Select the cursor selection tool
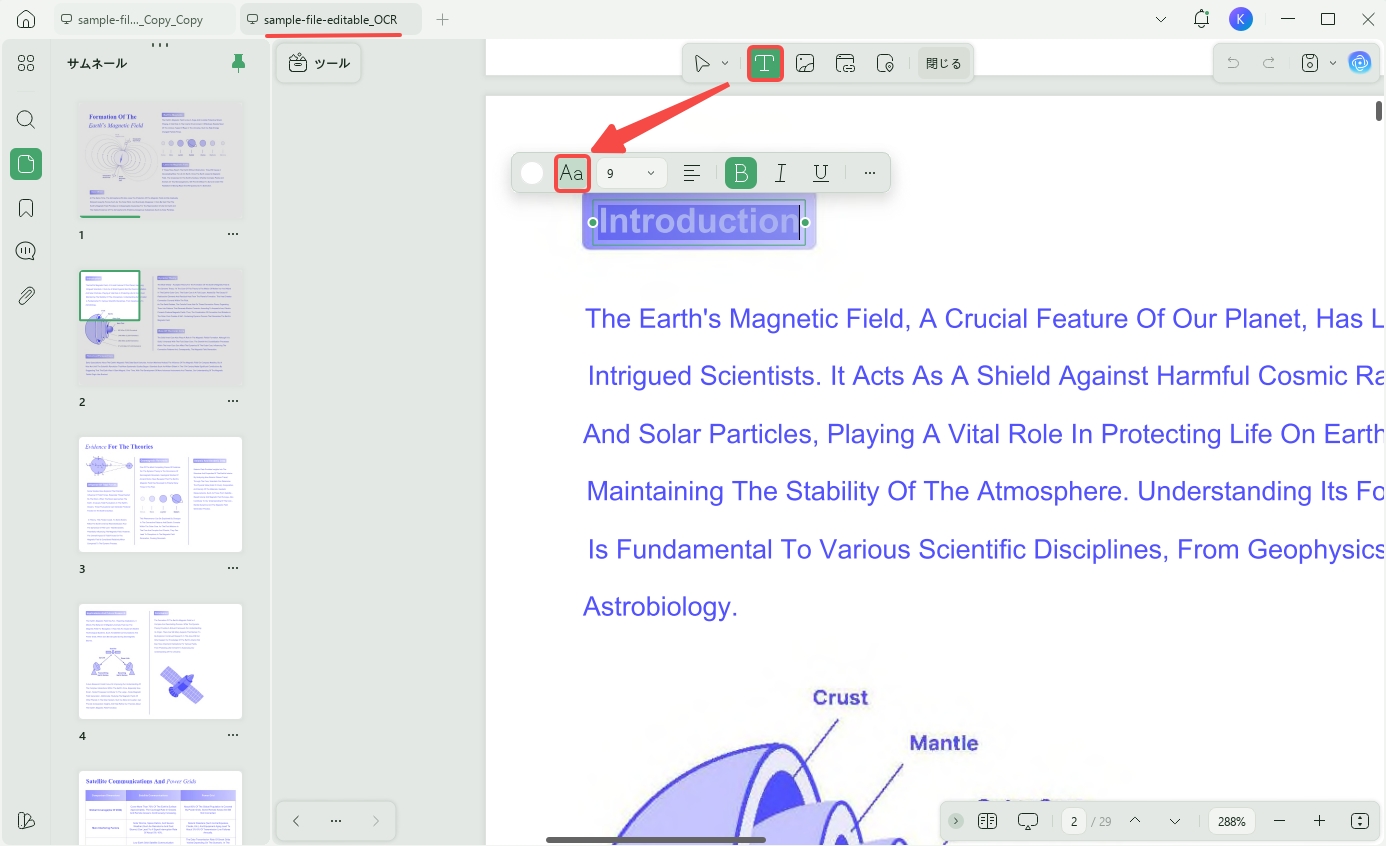 [703, 64]
